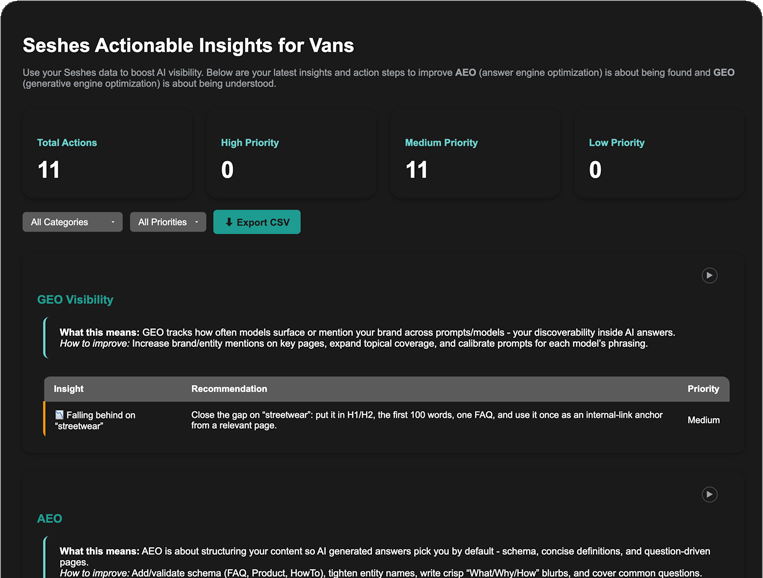The width and height of the screenshot is (763, 578).
Task: Select the Medium Priority stat card
Action: click(x=474, y=155)
